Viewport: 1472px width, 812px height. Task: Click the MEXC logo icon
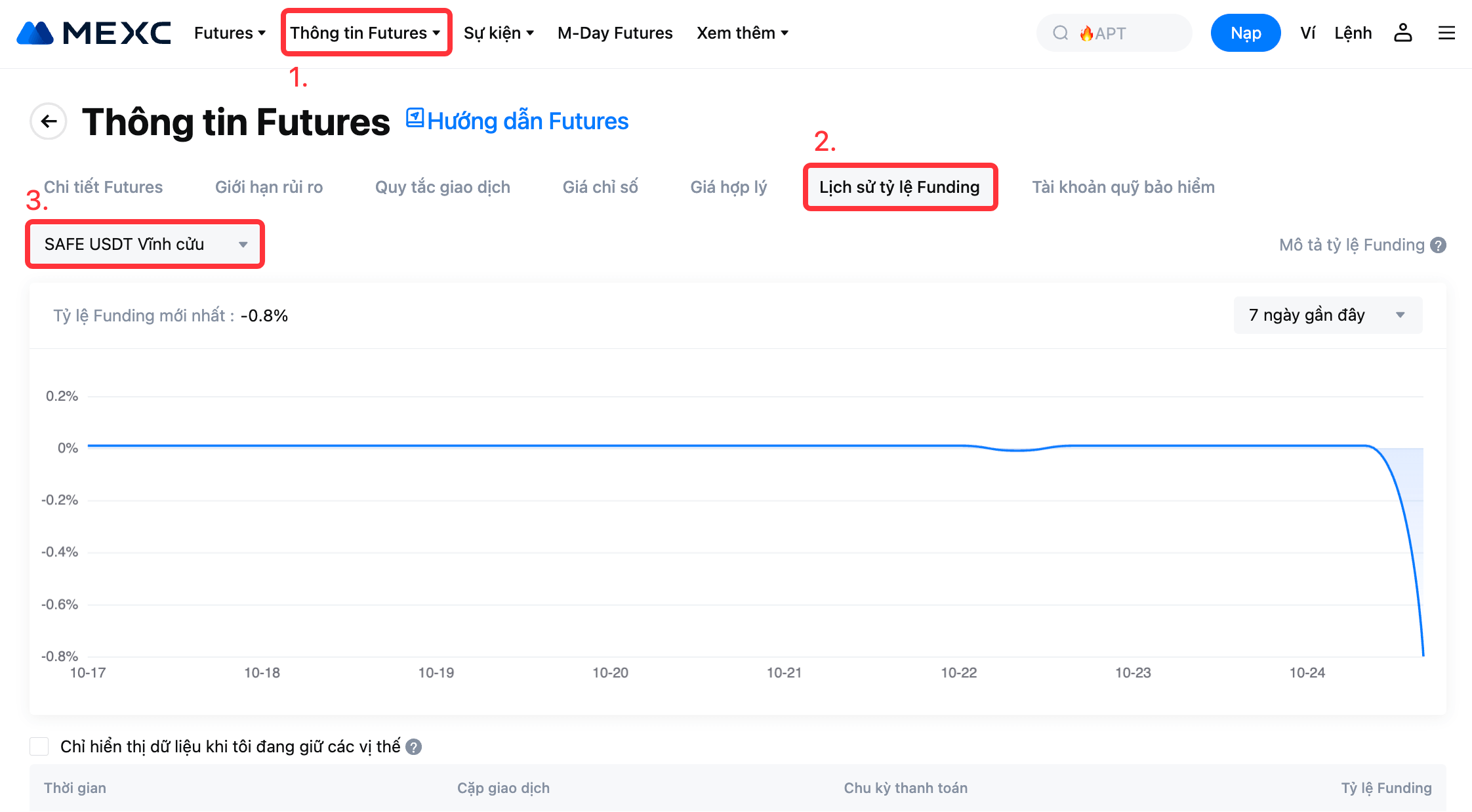point(35,33)
